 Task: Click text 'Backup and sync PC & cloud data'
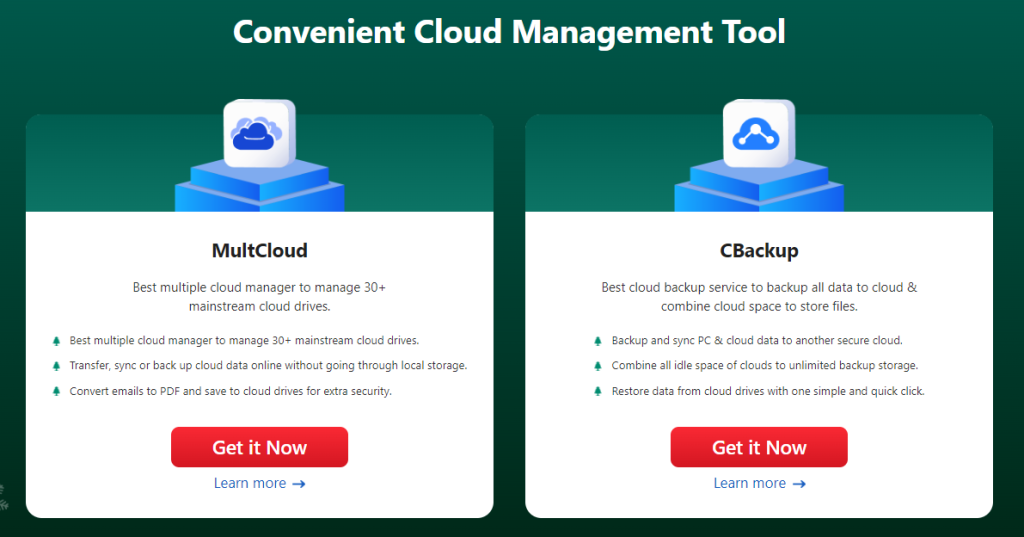click(x=695, y=340)
